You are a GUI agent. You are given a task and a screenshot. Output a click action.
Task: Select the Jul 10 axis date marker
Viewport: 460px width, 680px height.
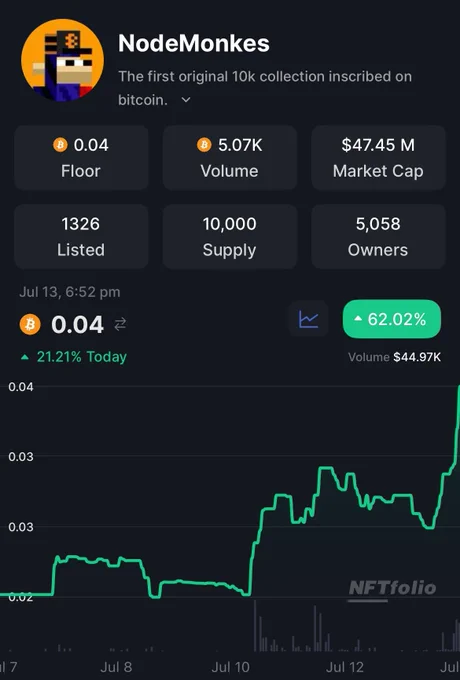[x=230, y=667]
